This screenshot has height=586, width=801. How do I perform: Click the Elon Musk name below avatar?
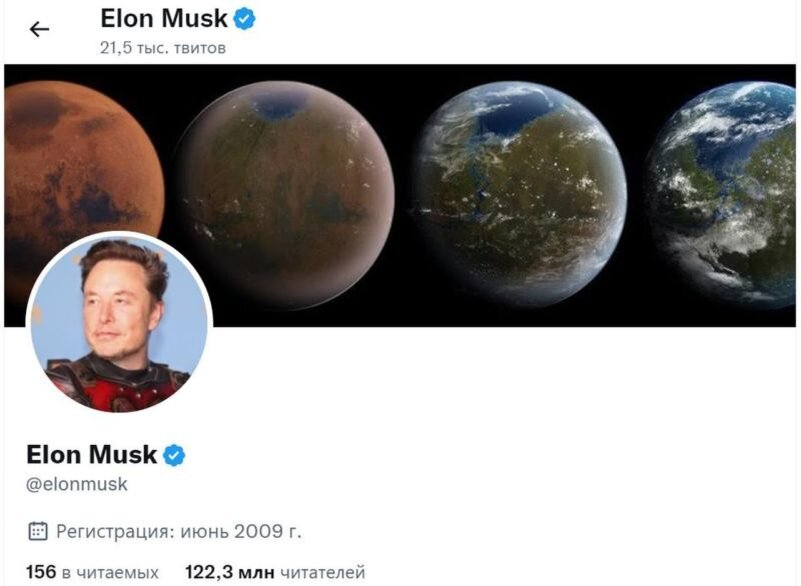click(91, 455)
